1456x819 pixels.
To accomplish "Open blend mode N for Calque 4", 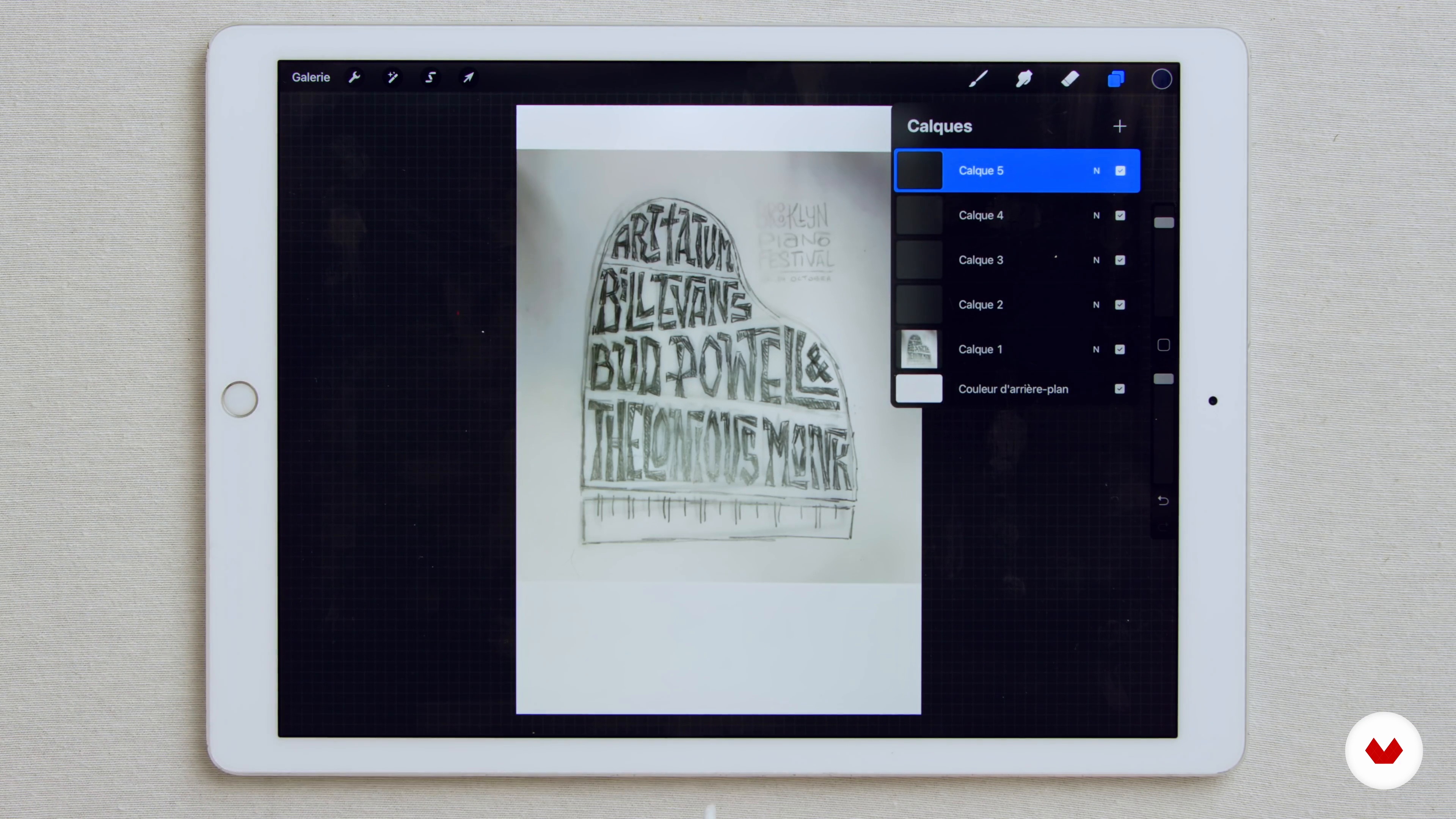I will pyautogui.click(x=1097, y=215).
